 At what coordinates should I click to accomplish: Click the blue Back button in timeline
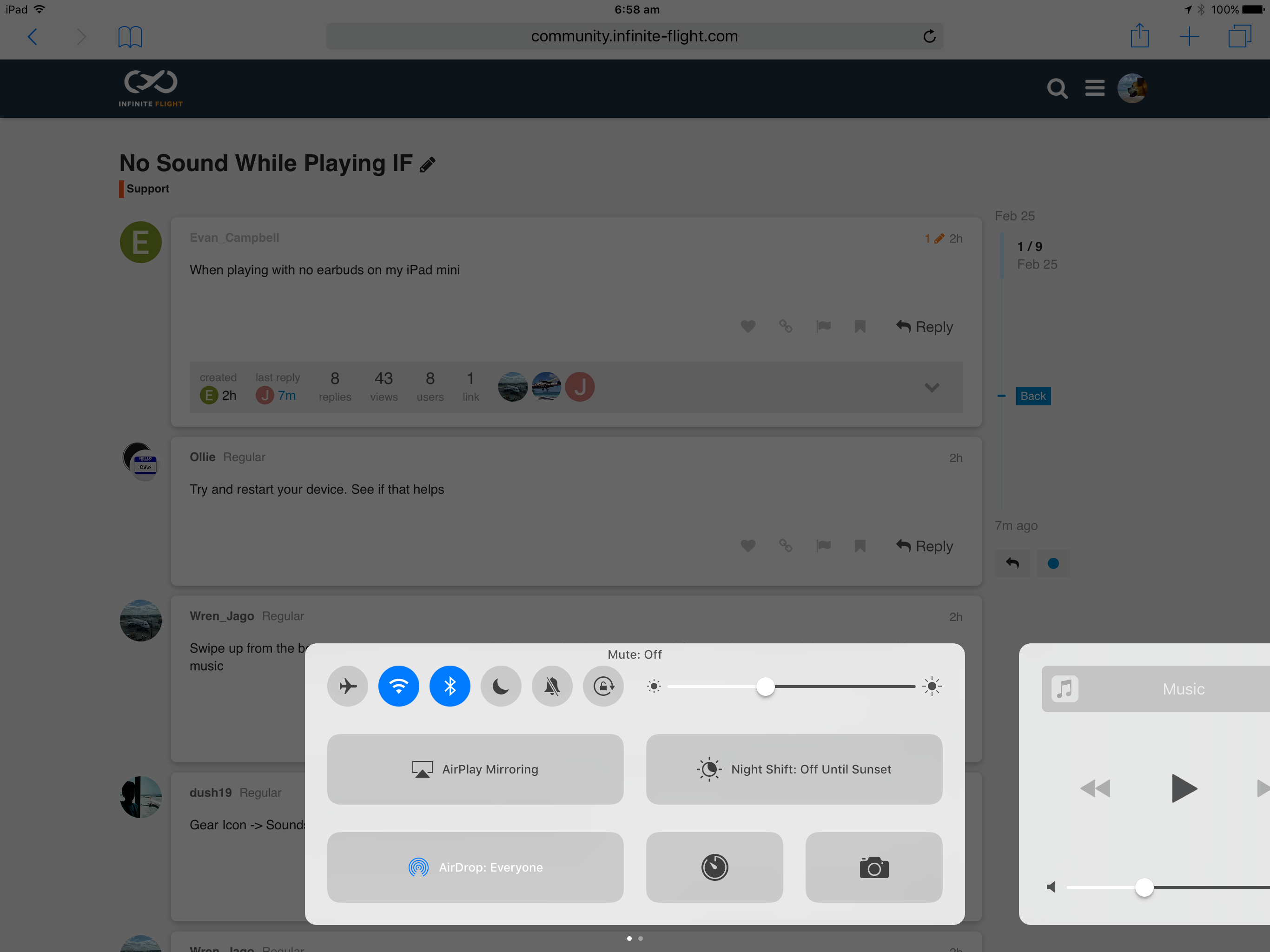pyautogui.click(x=1033, y=396)
